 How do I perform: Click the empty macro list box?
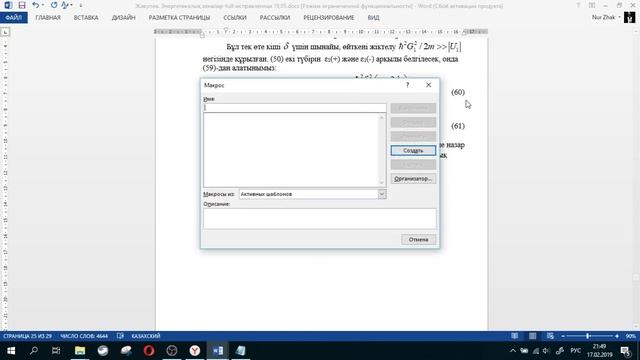pyautogui.click(x=291, y=150)
